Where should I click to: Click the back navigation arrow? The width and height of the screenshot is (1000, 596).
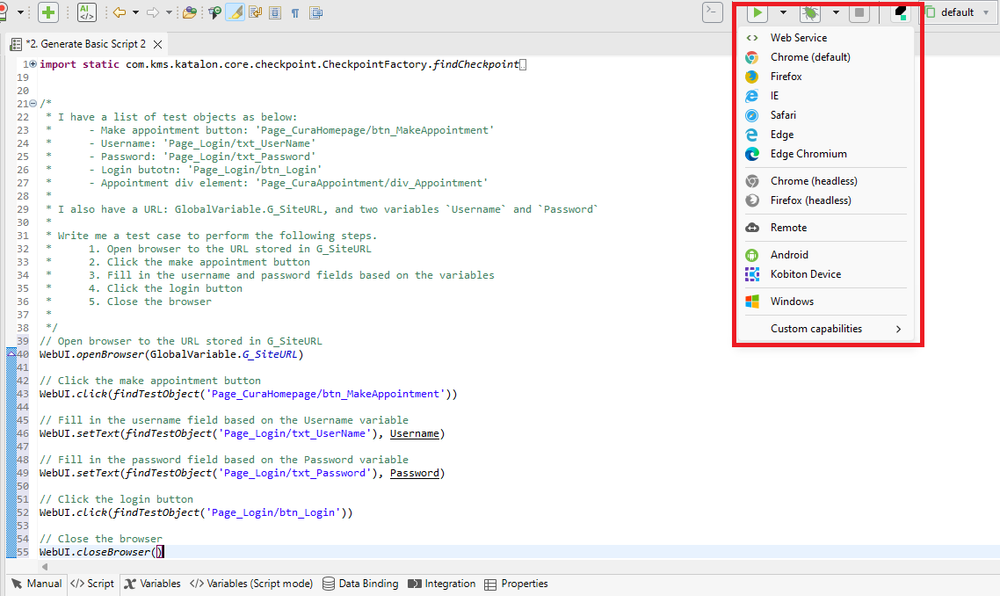pos(119,13)
